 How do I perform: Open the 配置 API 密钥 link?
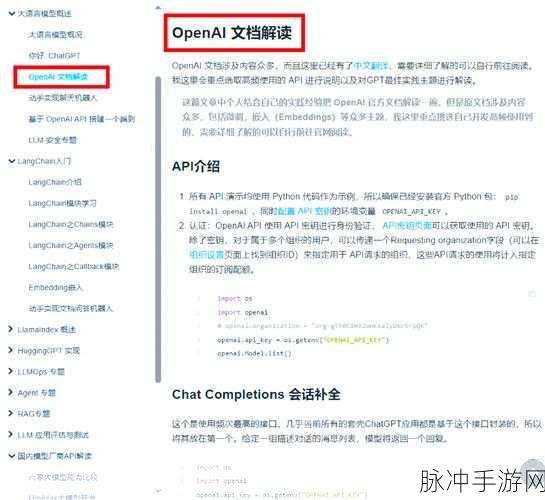(304, 211)
